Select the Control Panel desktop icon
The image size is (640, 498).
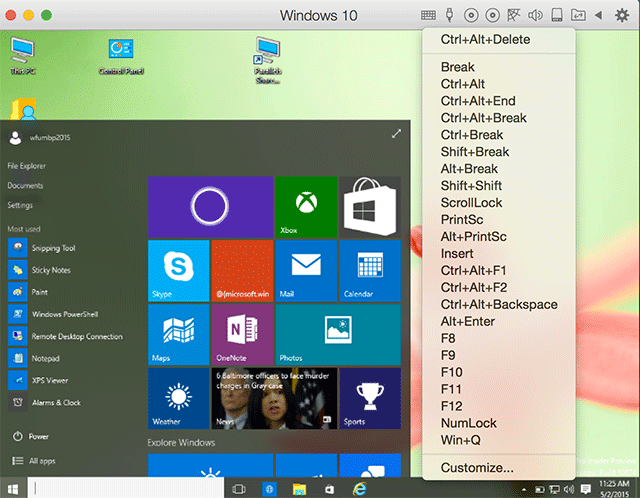pos(121,57)
